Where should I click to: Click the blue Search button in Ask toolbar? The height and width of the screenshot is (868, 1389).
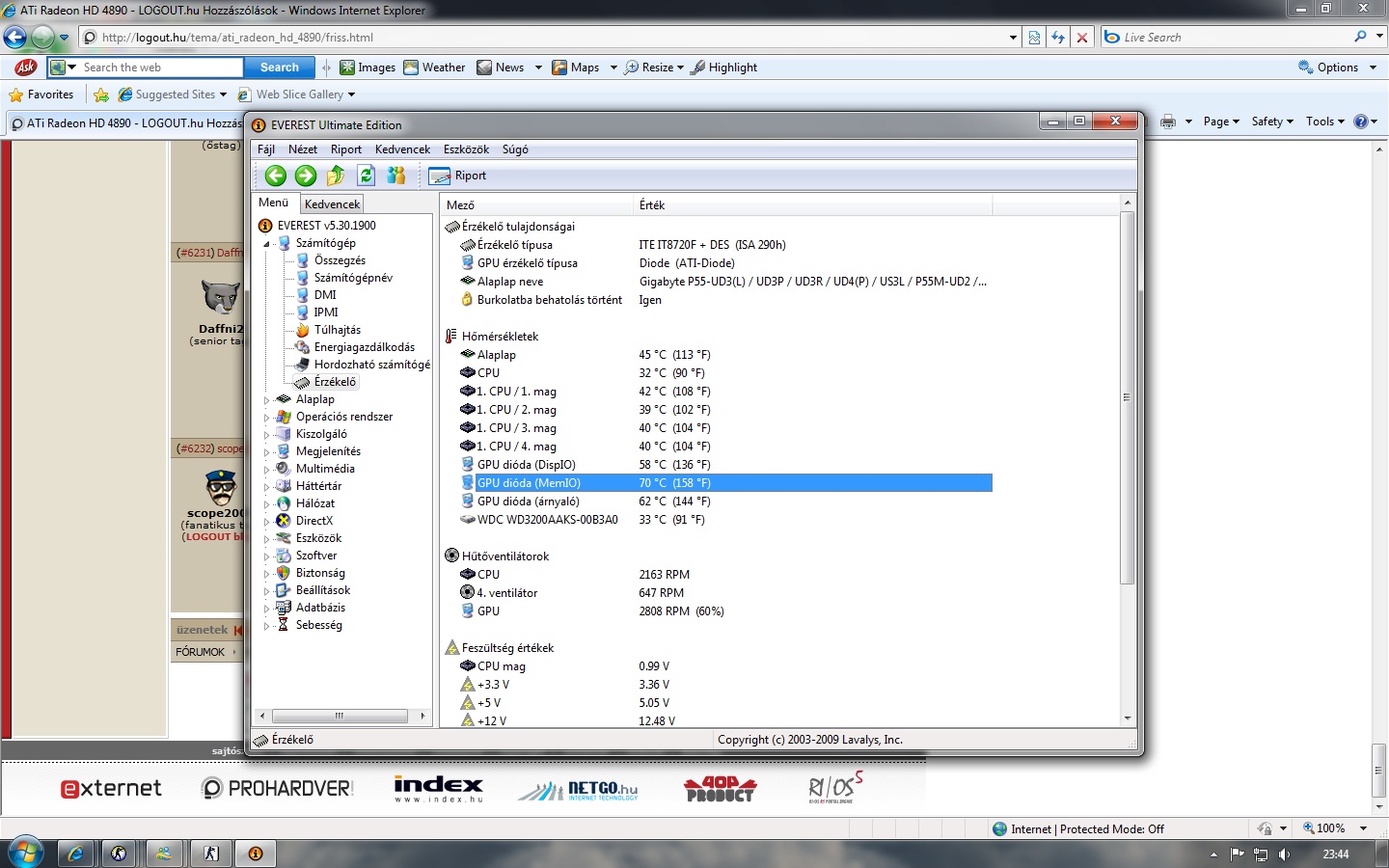pyautogui.click(x=280, y=68)
